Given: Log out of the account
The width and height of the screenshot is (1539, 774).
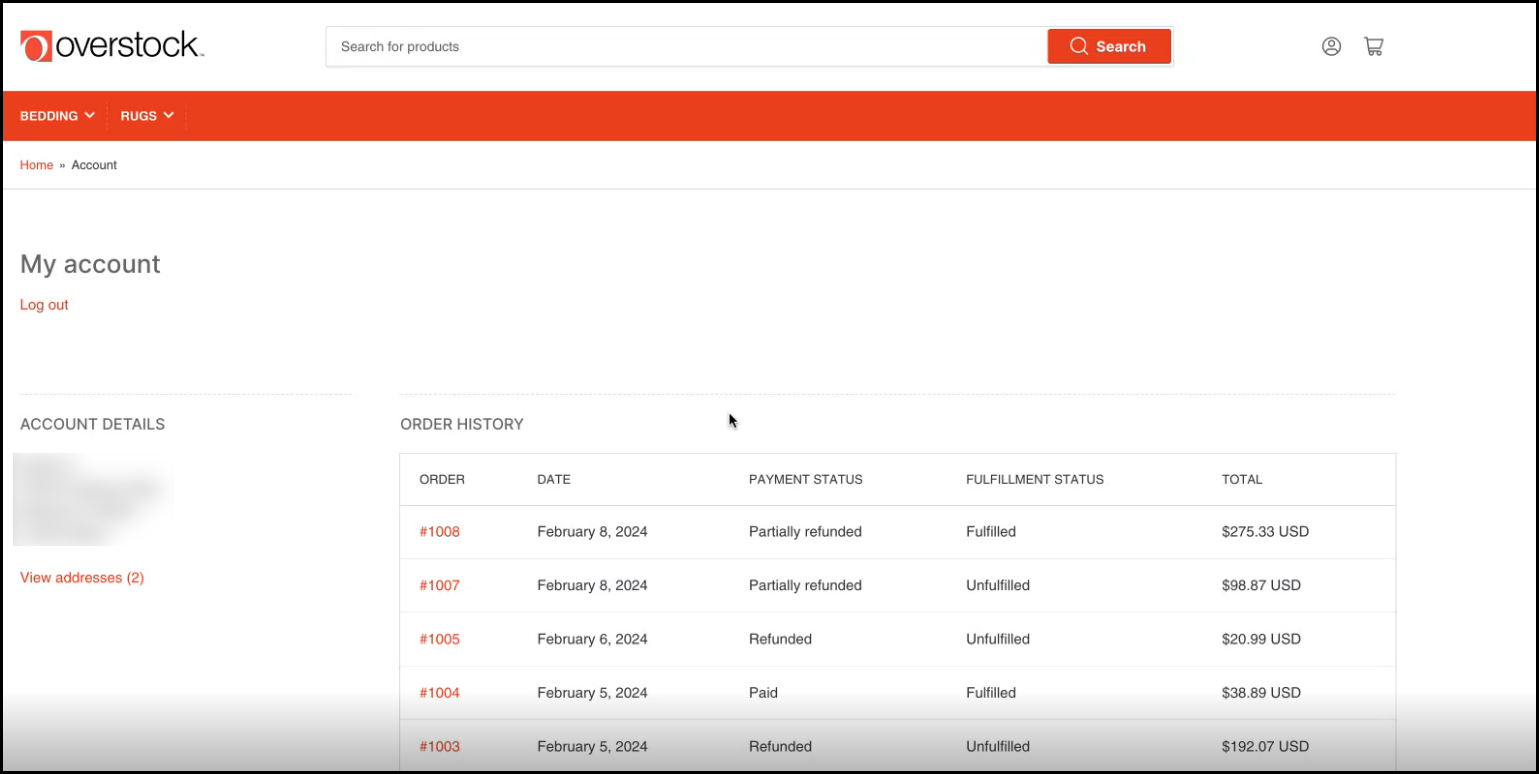Looking at the screenshot, I should coord(43,304).
